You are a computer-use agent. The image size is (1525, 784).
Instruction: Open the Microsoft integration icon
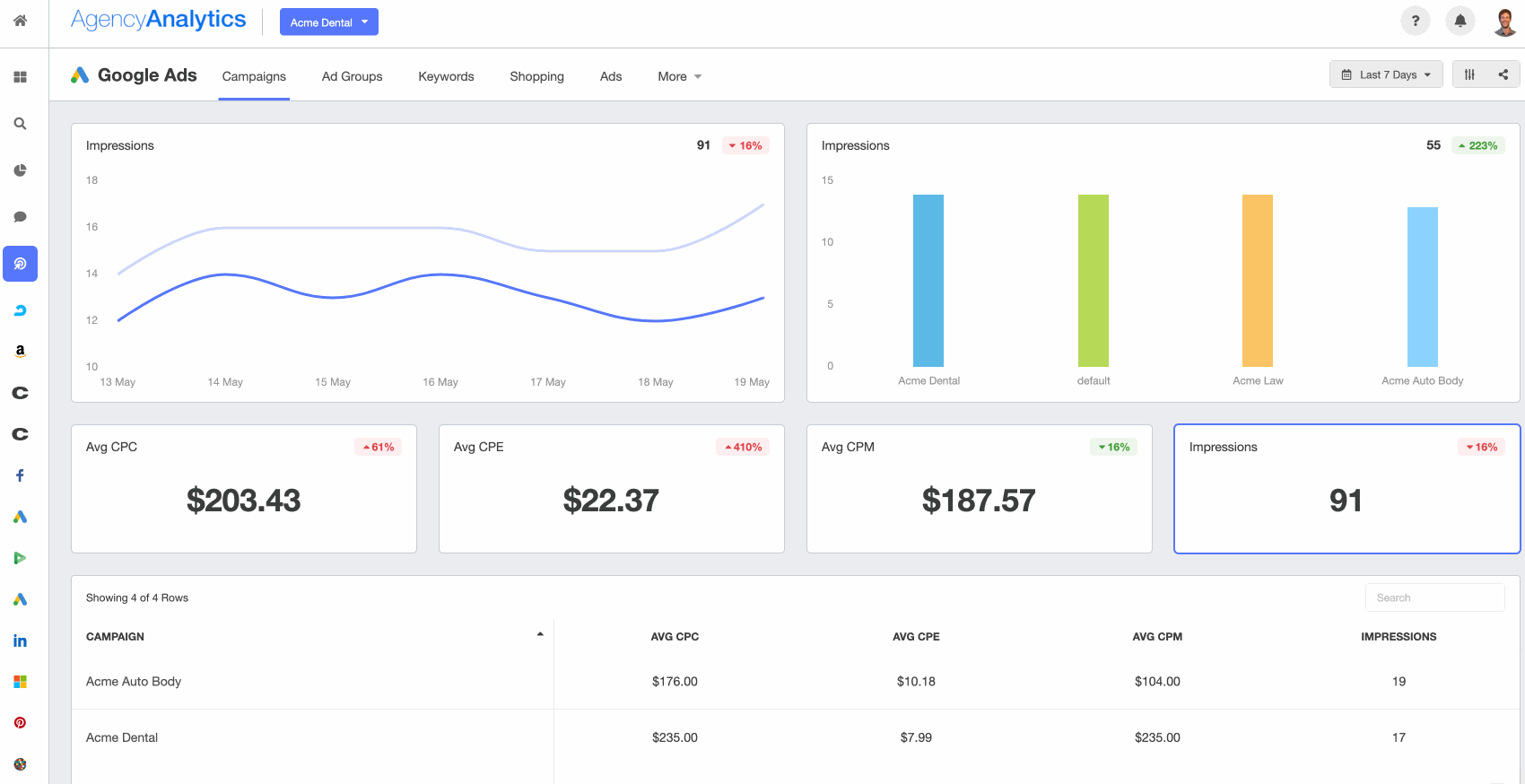coord(20,682)
